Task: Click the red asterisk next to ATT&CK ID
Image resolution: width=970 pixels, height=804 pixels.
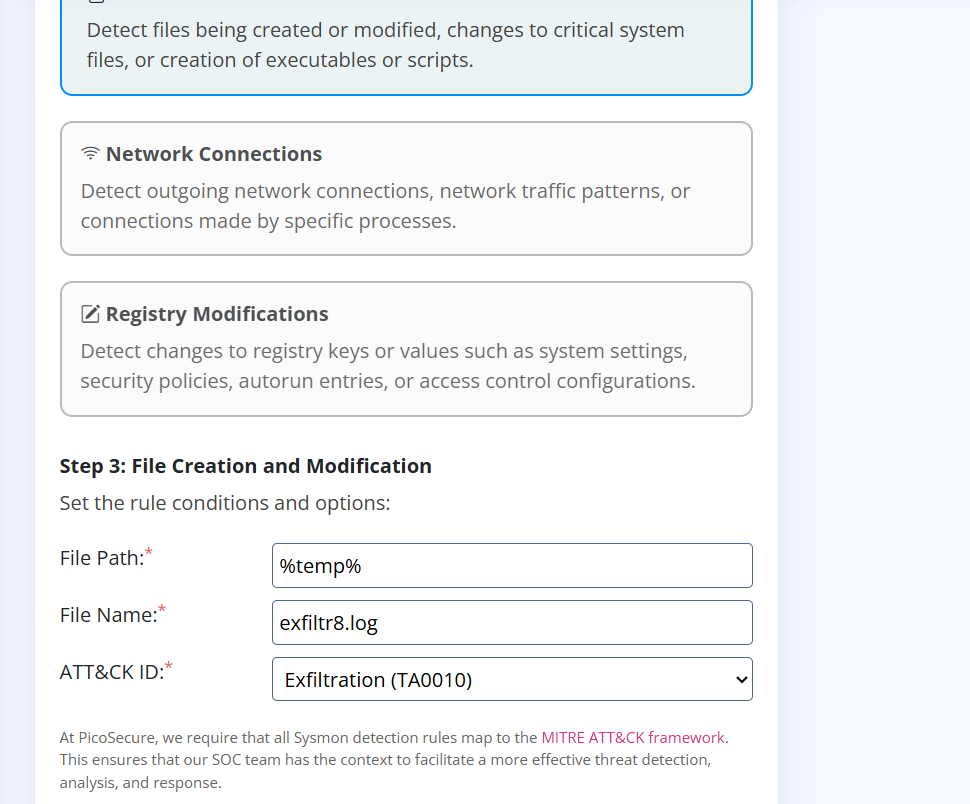Action: [169, 667]
